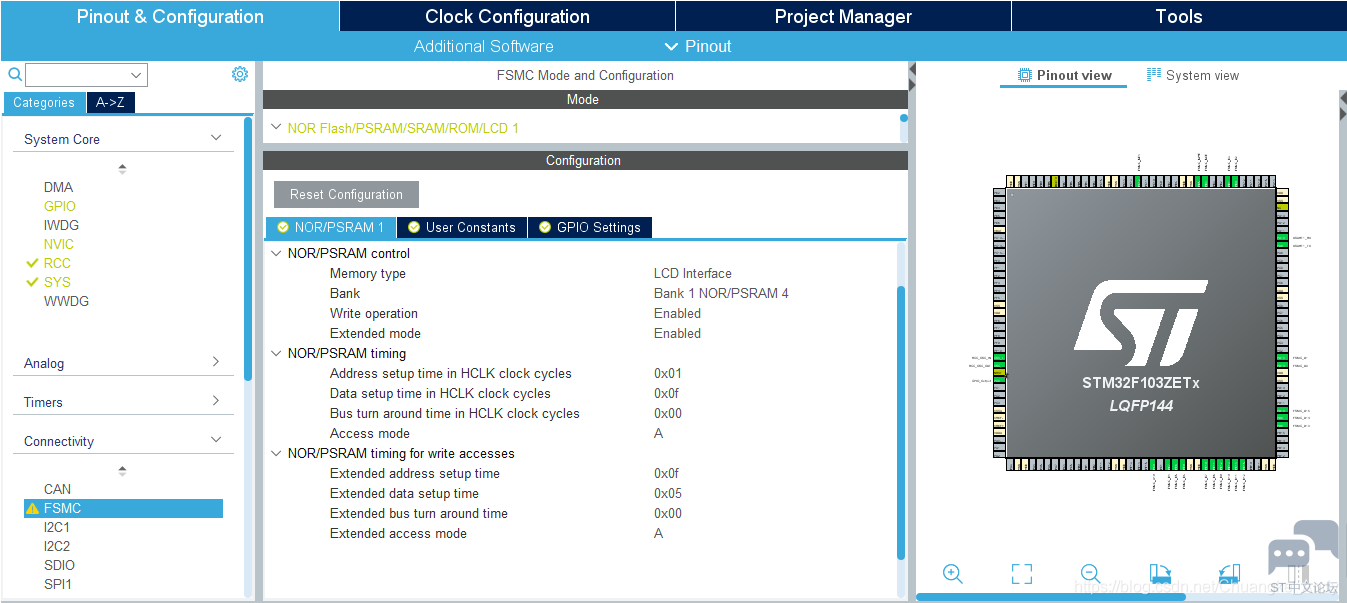Collapse NOR/PSRAM timing for write accesses
The image size is (1347, 603).
276,453
